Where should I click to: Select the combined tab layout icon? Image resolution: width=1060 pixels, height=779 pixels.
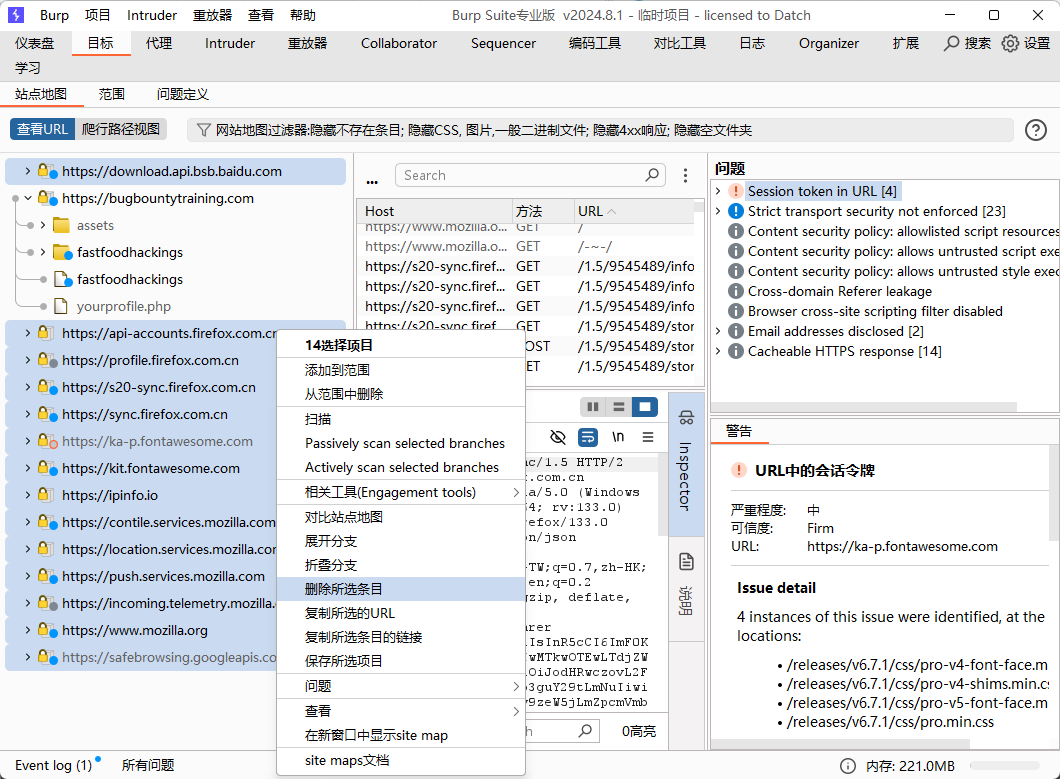(645, 406)
